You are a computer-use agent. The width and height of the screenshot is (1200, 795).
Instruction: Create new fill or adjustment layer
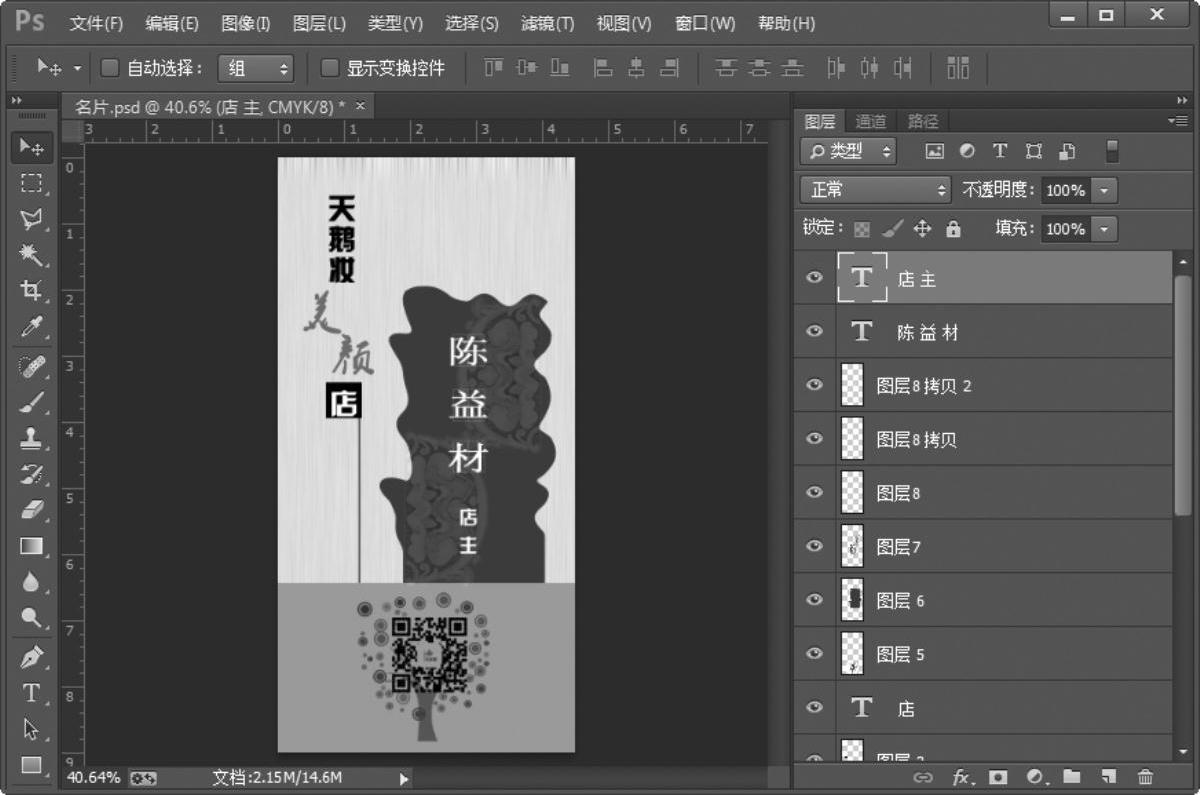(x=1035, y=777)
